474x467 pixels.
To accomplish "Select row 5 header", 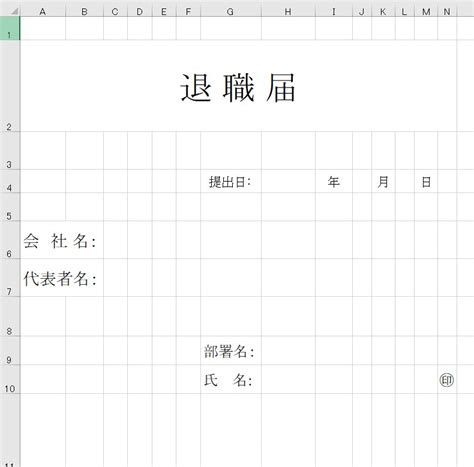I will click(10, 207).
